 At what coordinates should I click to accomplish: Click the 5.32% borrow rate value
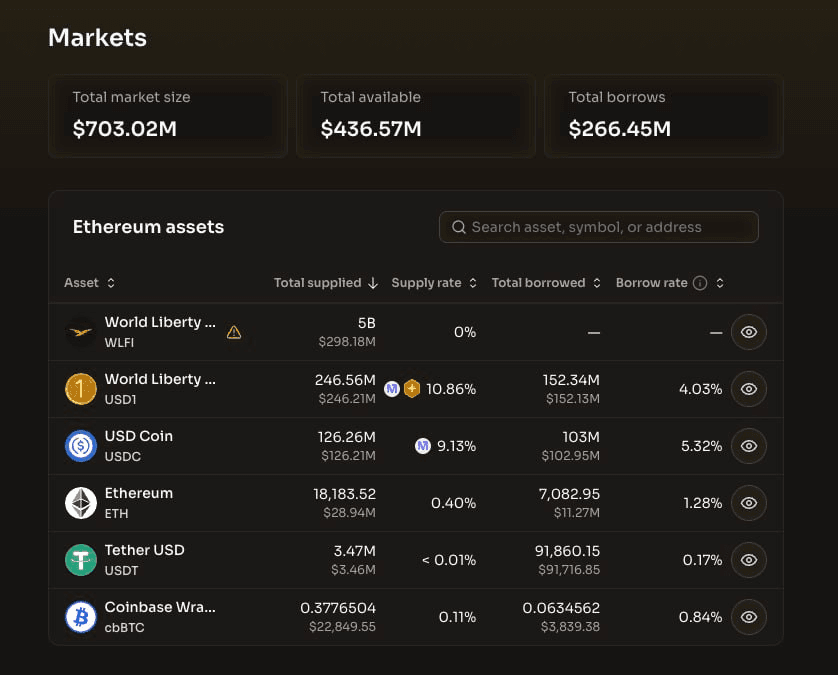(701, 446)
